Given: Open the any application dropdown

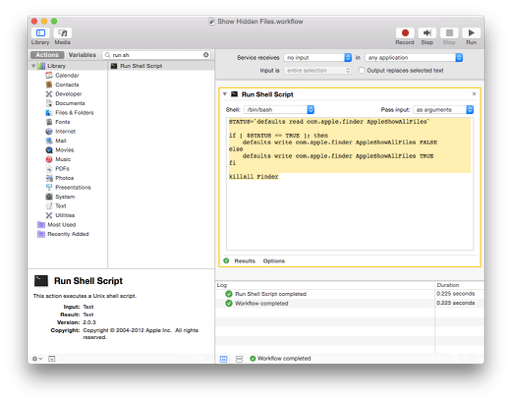Looking at the screenshot, I should (414, 58).
